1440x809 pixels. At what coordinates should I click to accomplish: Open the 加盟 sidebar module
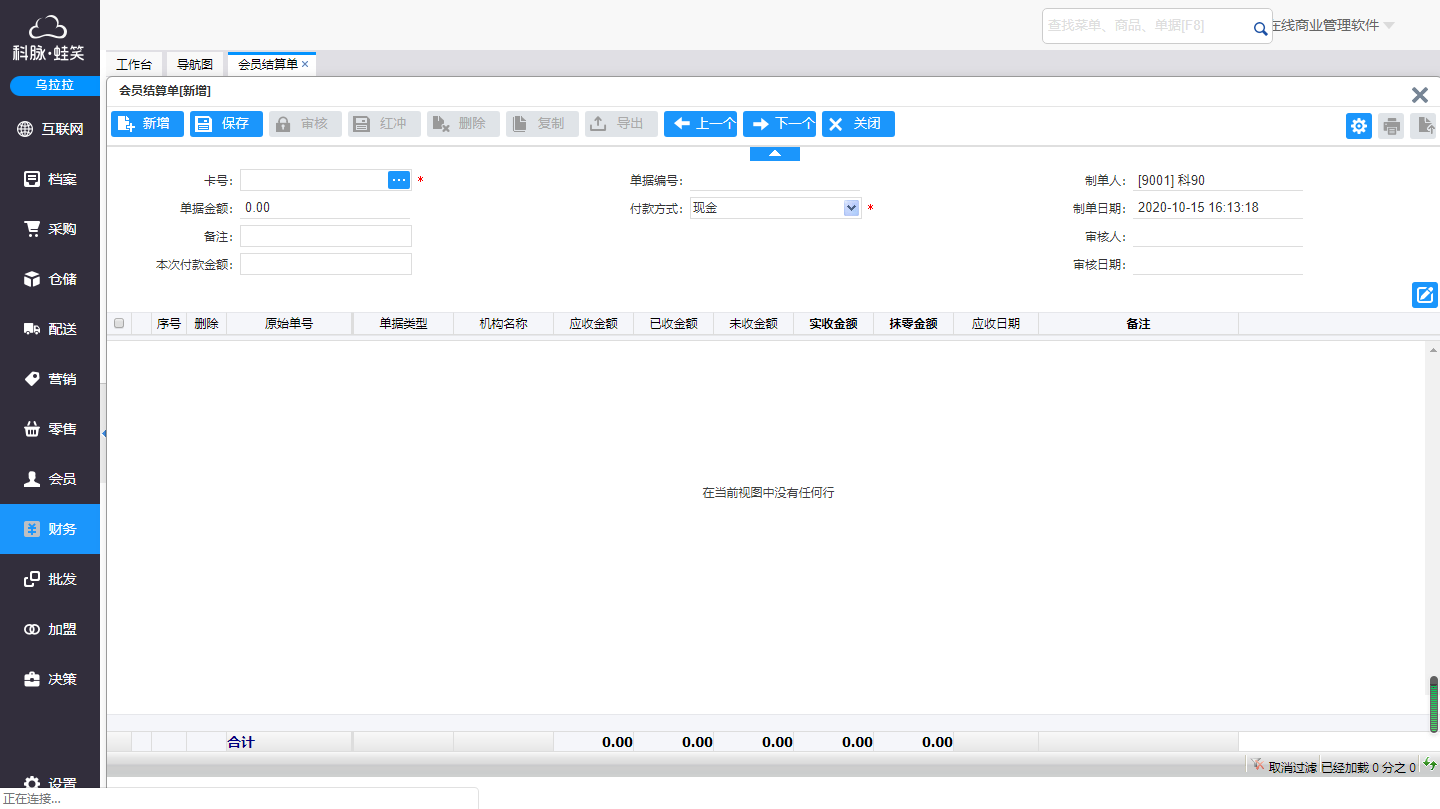click(x=50, y=629)
